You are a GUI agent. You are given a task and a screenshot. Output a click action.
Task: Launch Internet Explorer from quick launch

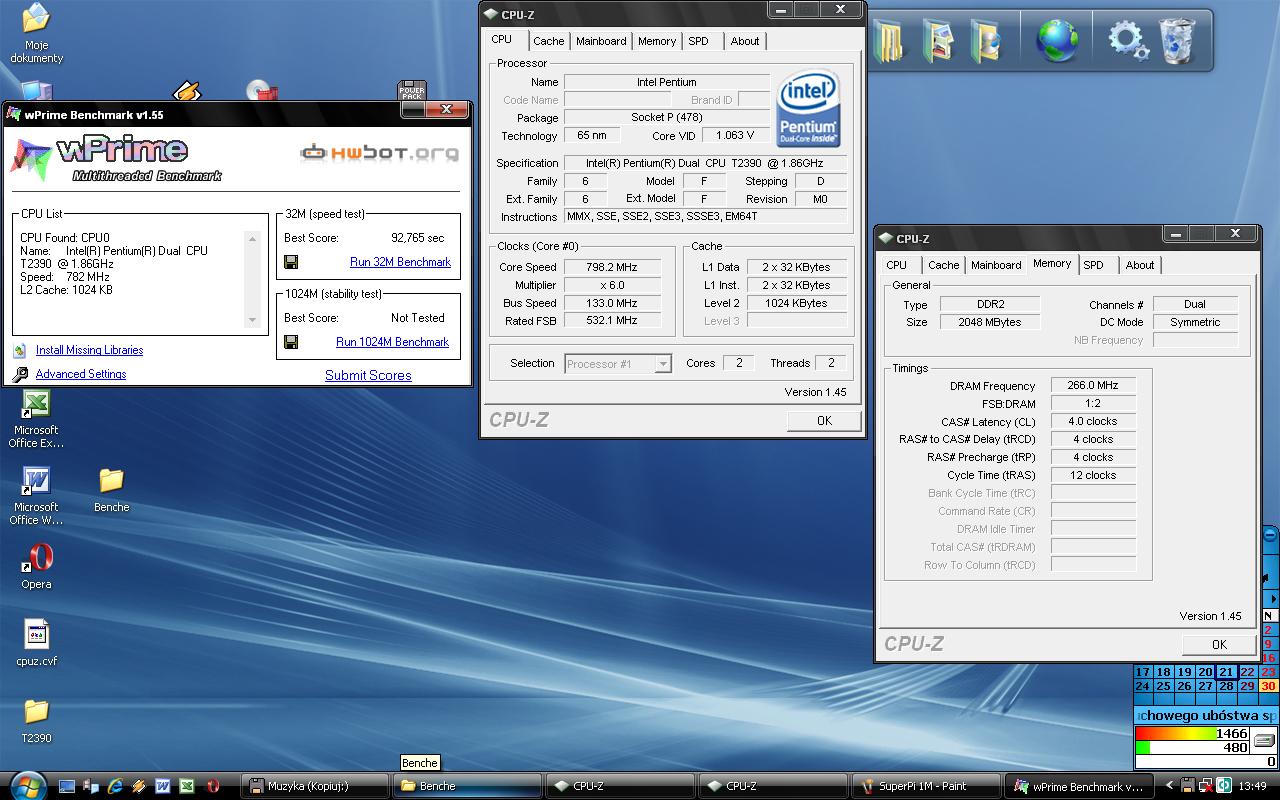(x=115, y=786)
